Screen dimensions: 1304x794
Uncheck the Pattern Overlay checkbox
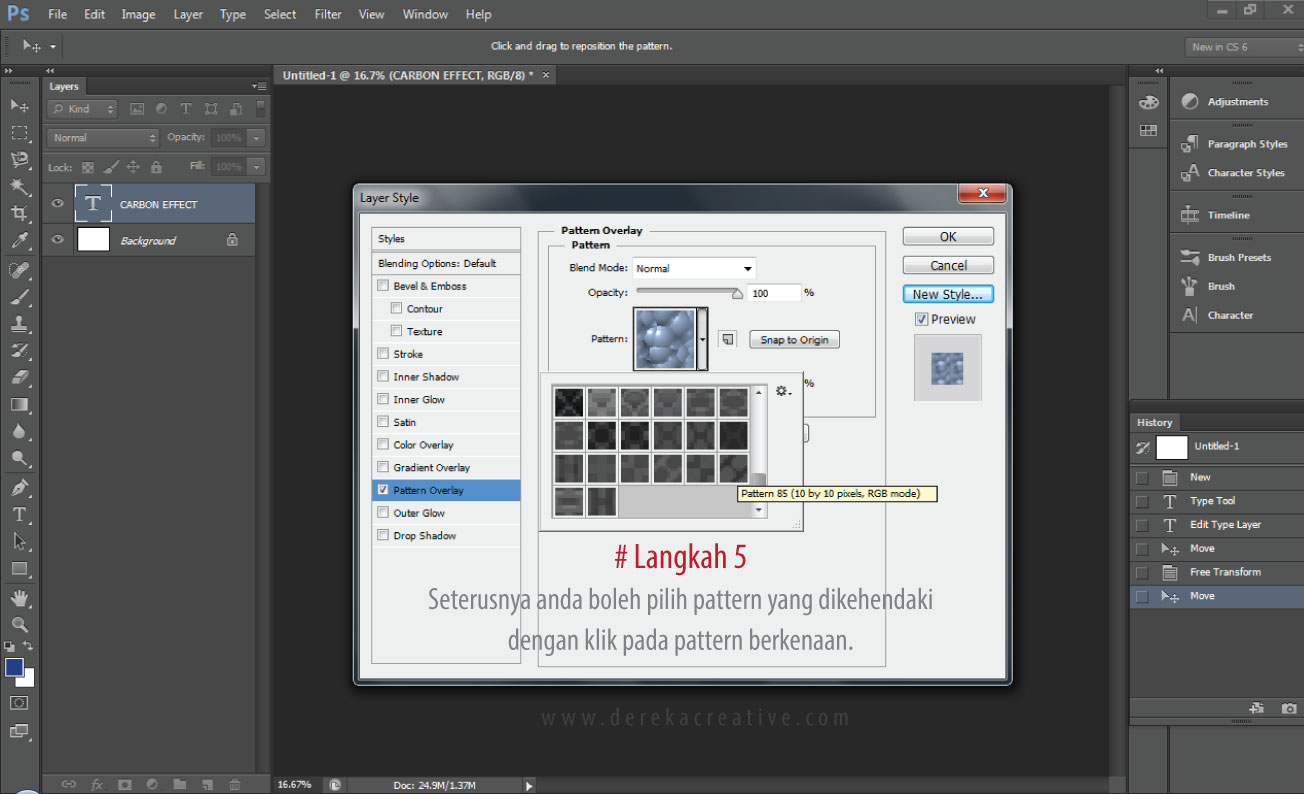pyautogui.click(x=383, y=491)
